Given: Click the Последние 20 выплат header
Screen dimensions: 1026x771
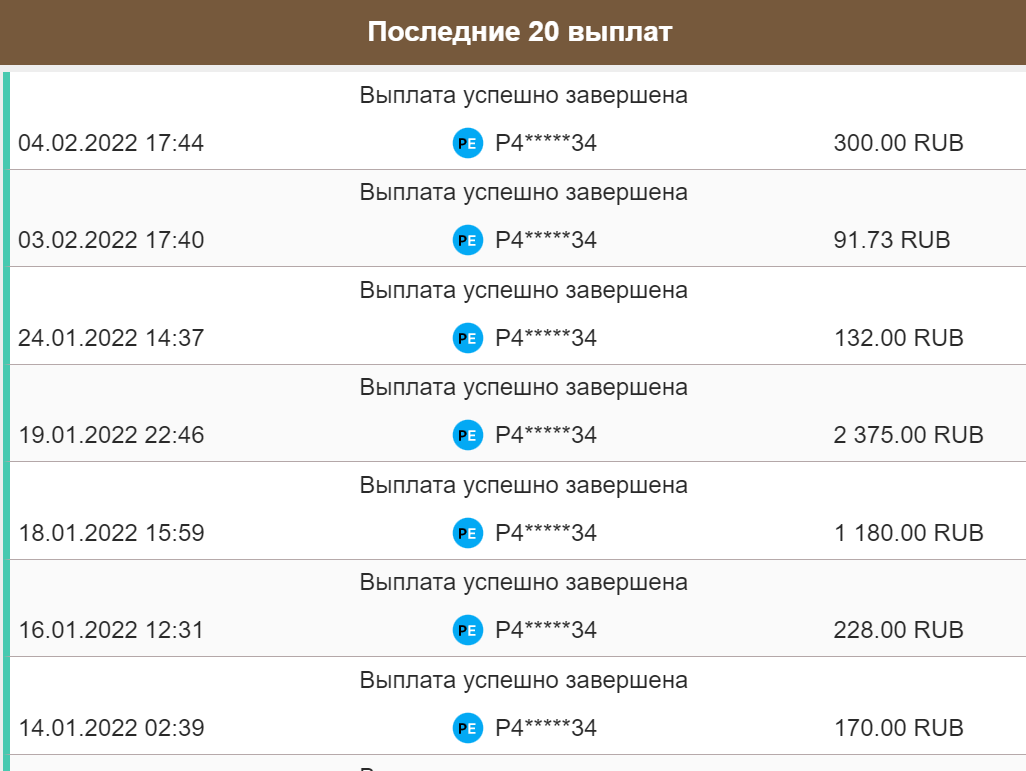Looking at the screenshot, I should point(520,31).
